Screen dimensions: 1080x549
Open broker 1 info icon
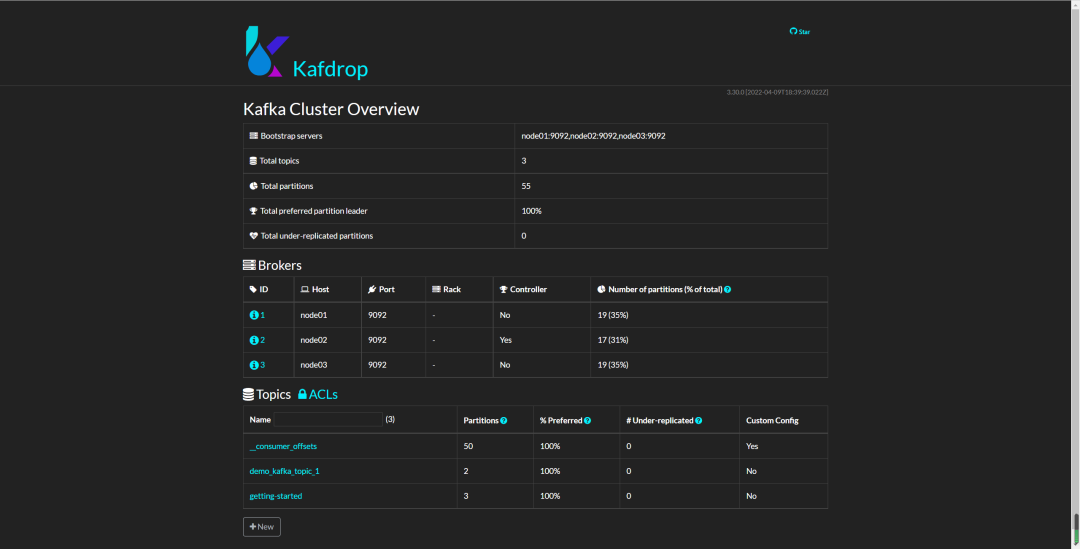tap(253, 315)
